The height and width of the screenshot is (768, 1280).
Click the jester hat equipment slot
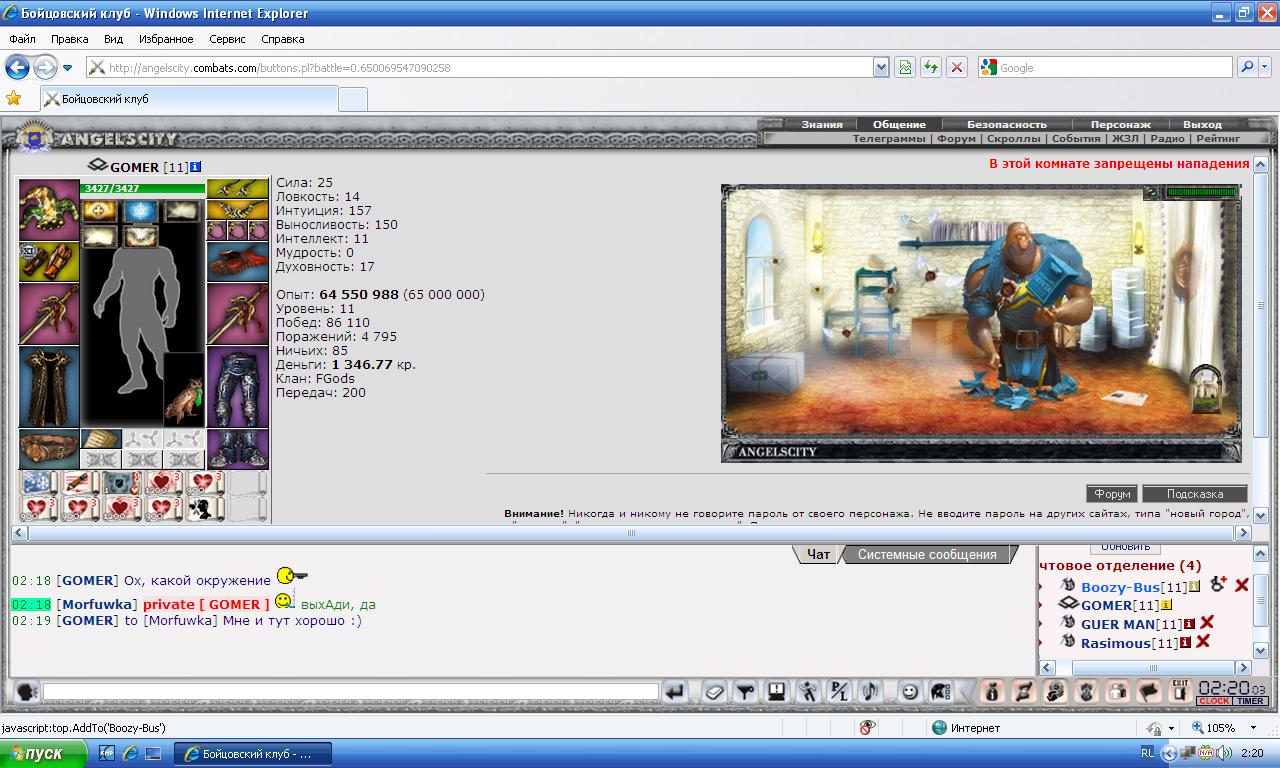49,209
